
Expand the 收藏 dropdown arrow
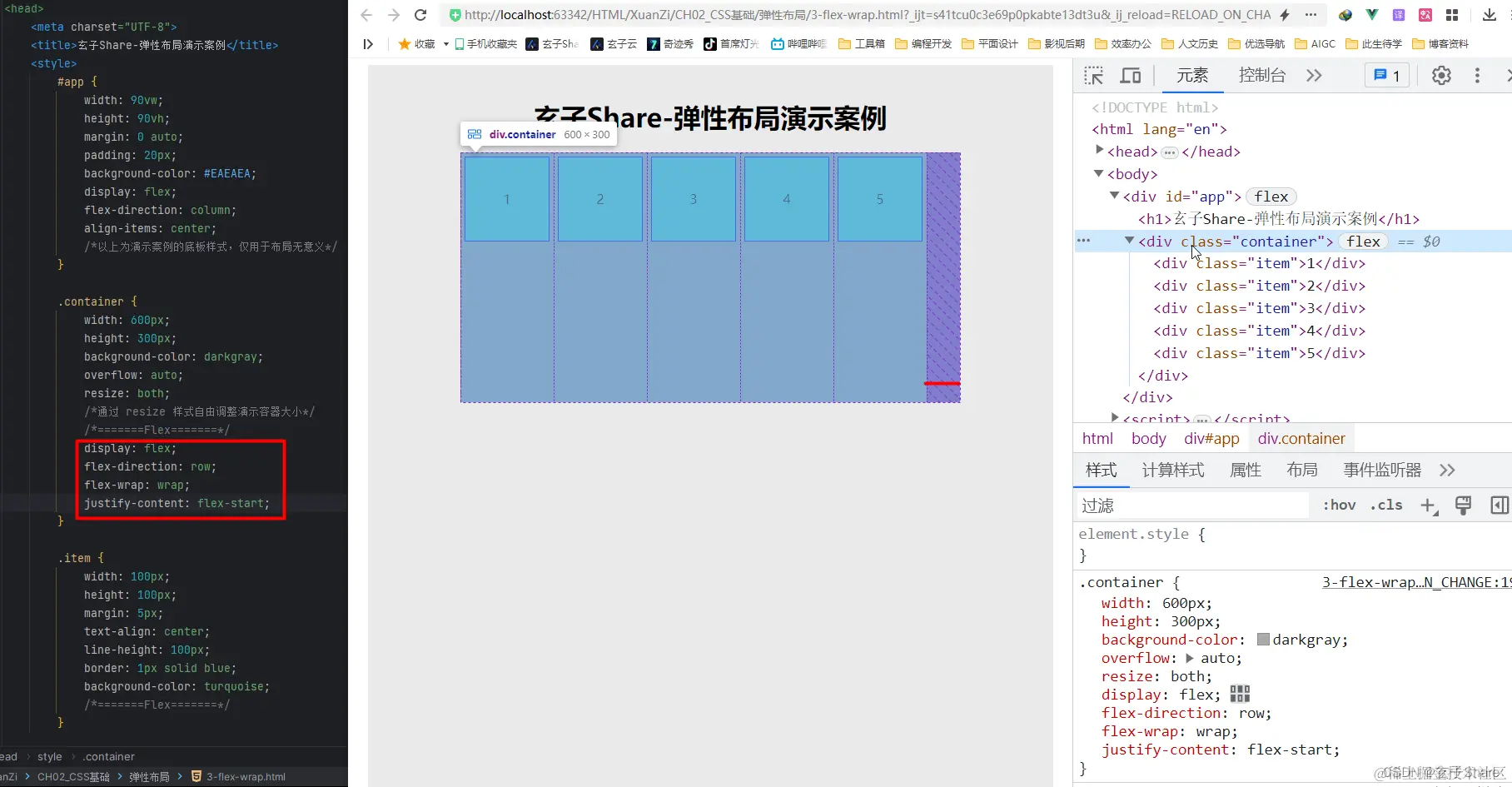446,44
